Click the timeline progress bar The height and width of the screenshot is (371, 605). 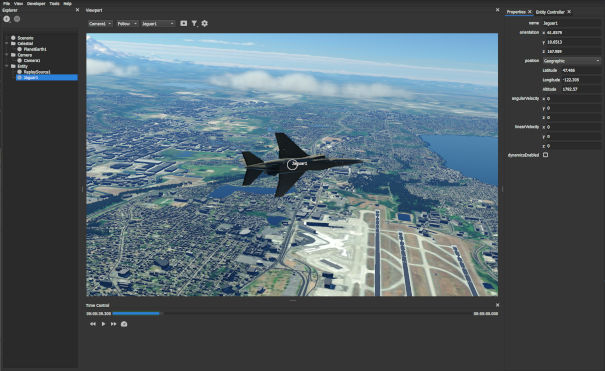[x=292, y=314]
